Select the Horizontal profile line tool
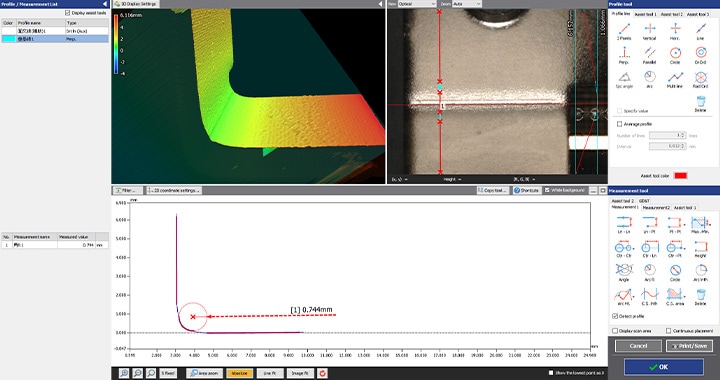The width and height of the screenshot is (720, 380). 675,31
